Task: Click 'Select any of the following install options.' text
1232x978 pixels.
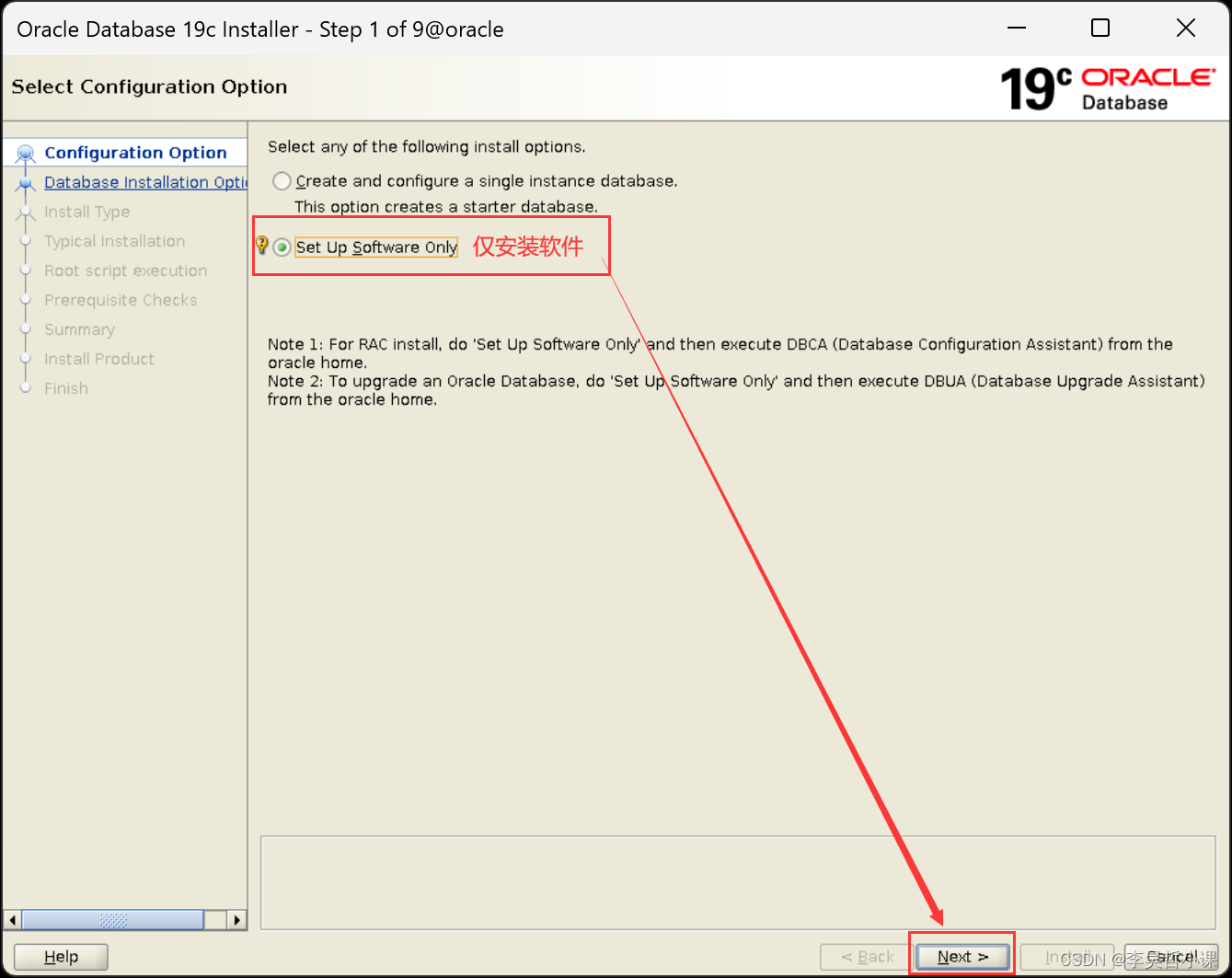Action: pyautogui.click(x=426, y=146)
